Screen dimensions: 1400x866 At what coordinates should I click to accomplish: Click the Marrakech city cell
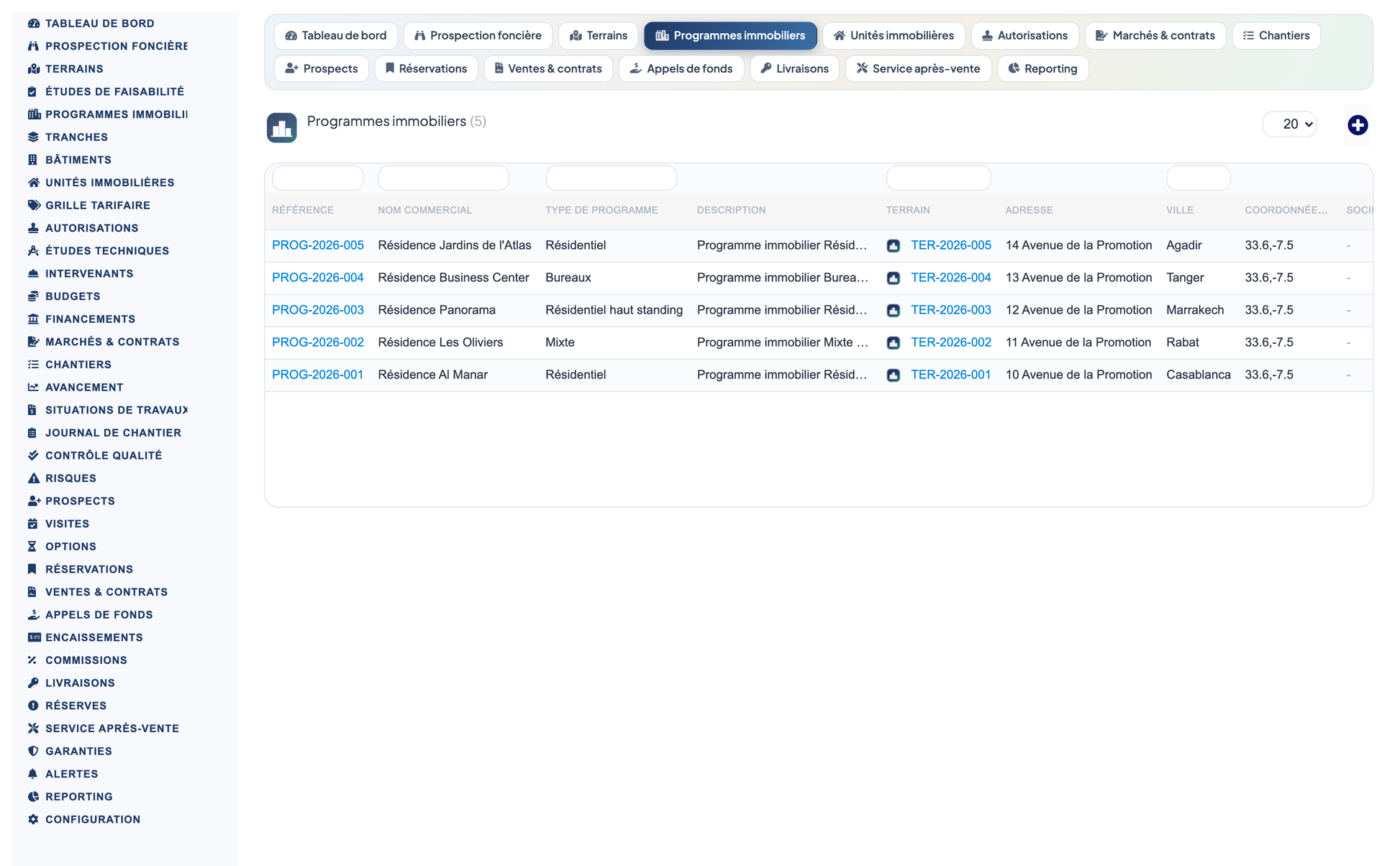pyautogui.click(x=1195, y=310)
